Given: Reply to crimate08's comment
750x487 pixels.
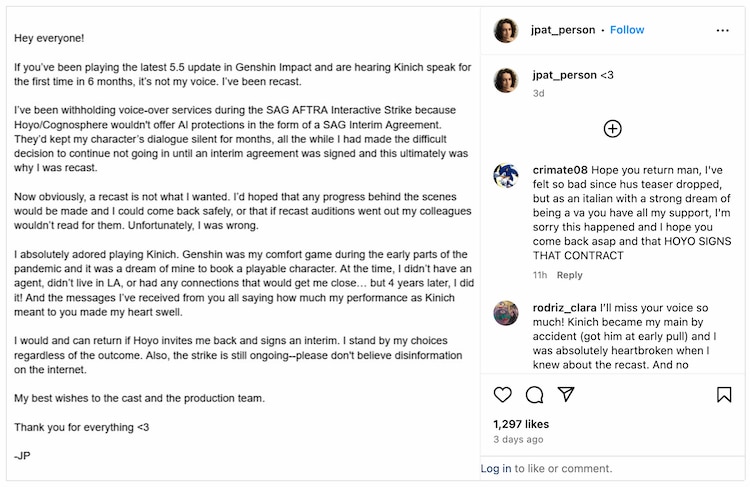Looking at the screenshot, I should (569, 275).
